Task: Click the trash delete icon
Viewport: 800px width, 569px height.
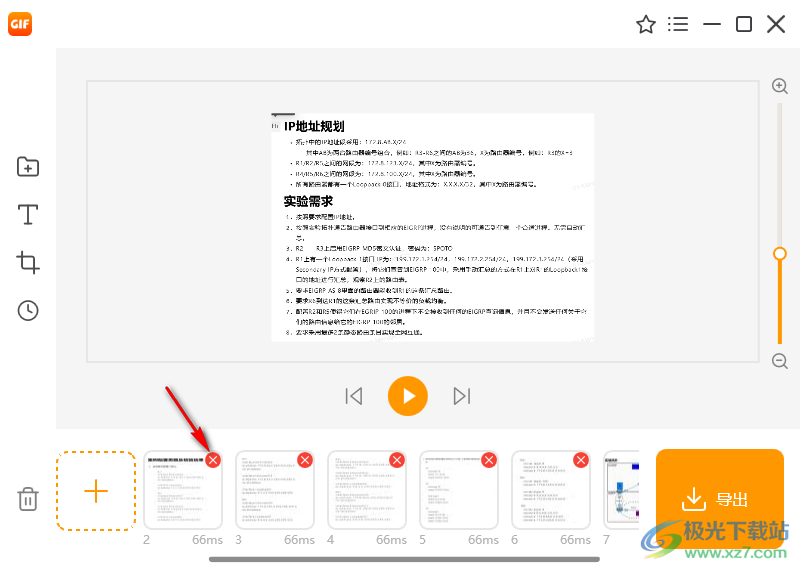Action: tap(28, 498)
